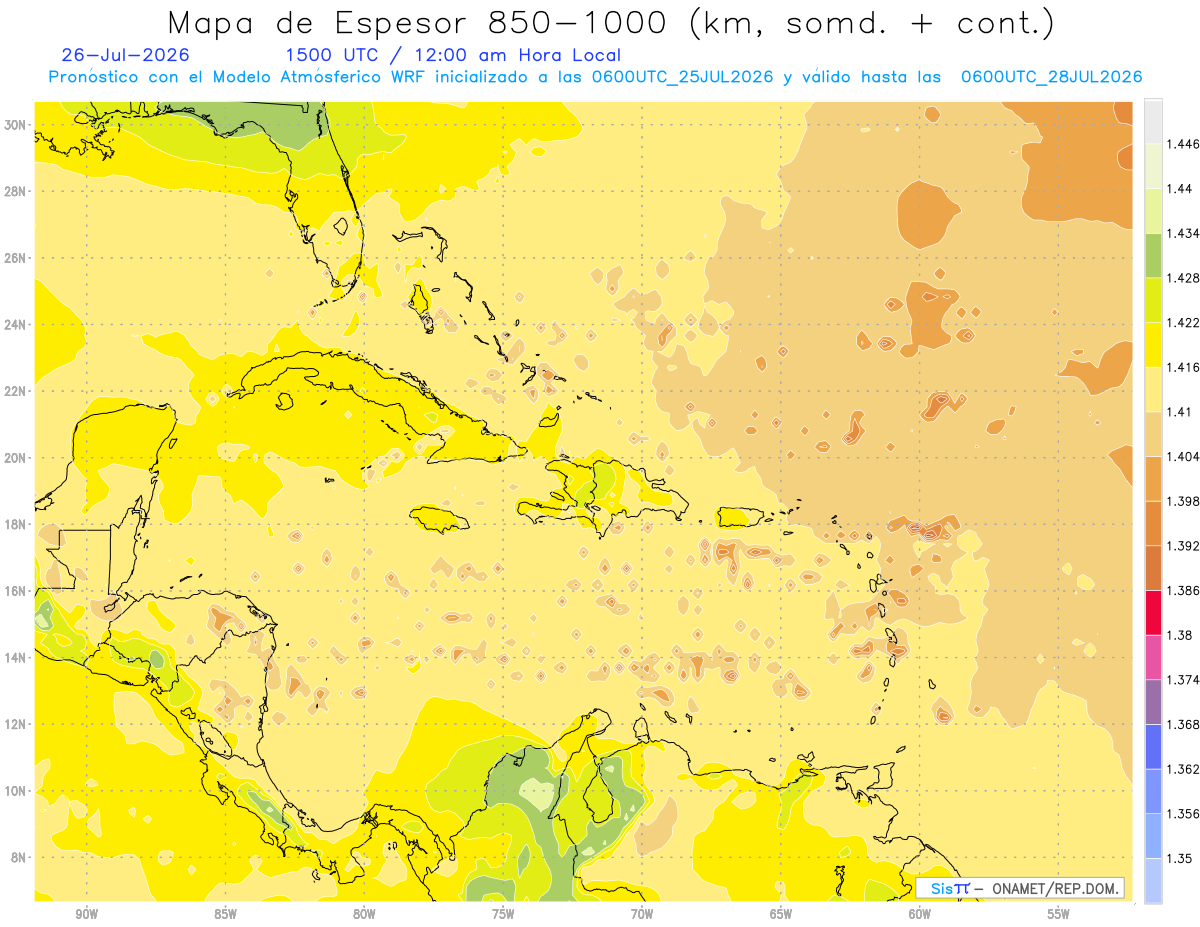Click the '55W' longitude label
Viewport: 1200px width, 927px height.
(x=1059, y=914)
